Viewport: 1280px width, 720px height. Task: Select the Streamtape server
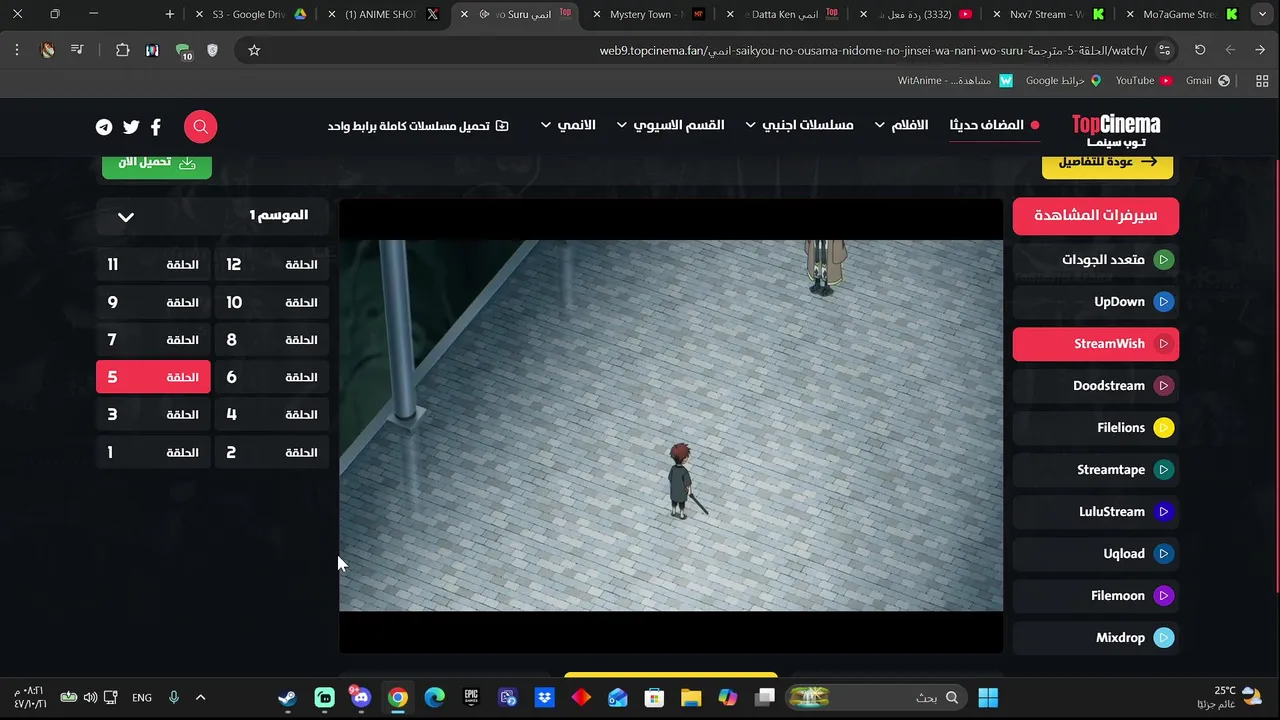(1096, 470)
